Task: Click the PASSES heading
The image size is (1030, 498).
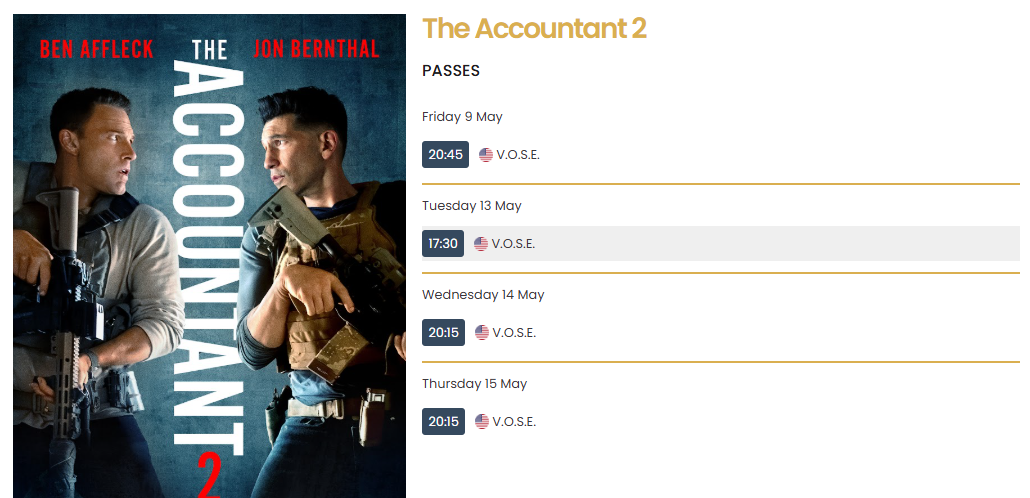Action: (x=451, y=71)
